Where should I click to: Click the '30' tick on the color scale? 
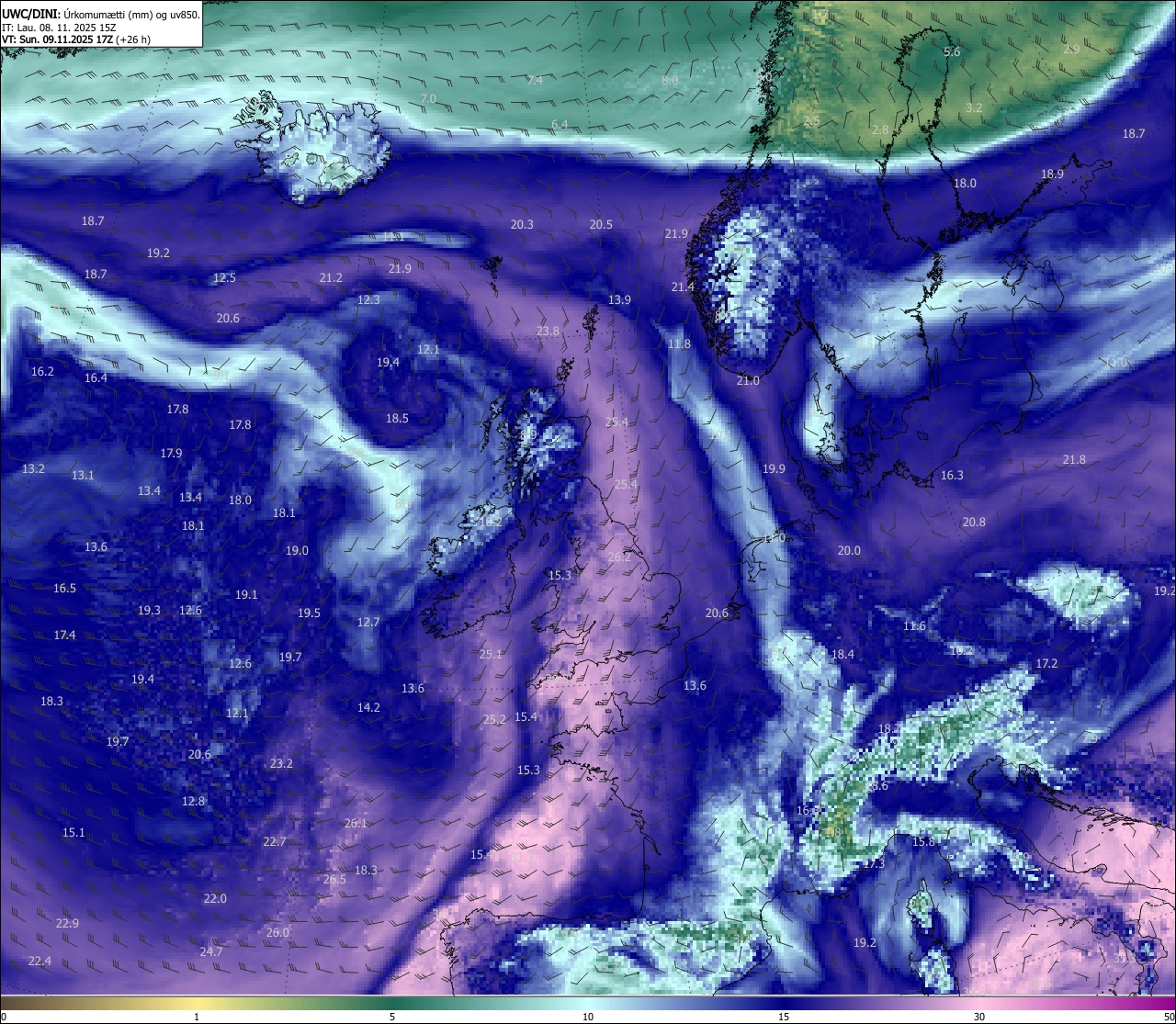979,1017
